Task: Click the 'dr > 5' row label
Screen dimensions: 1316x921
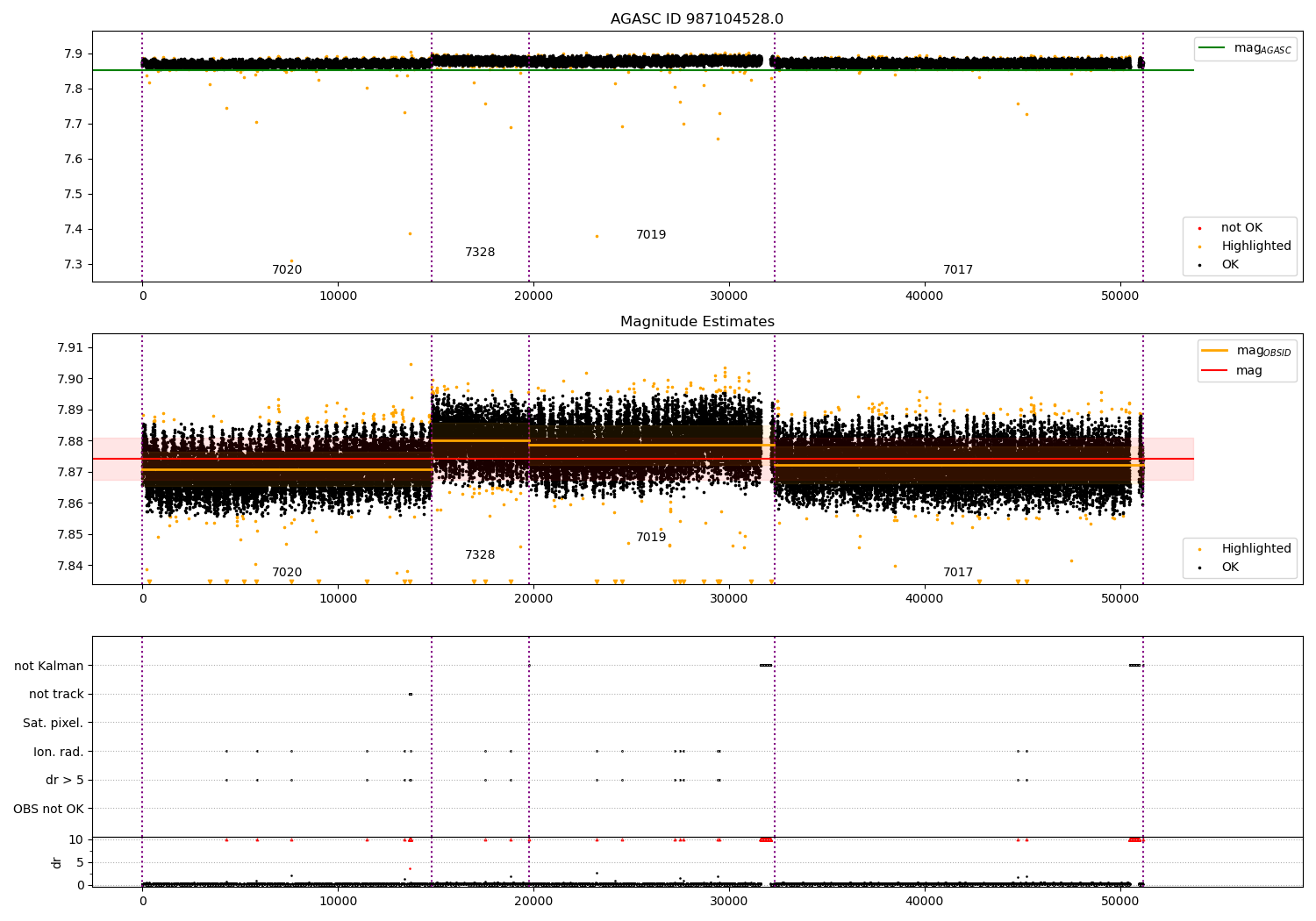Action: point(65,781)
